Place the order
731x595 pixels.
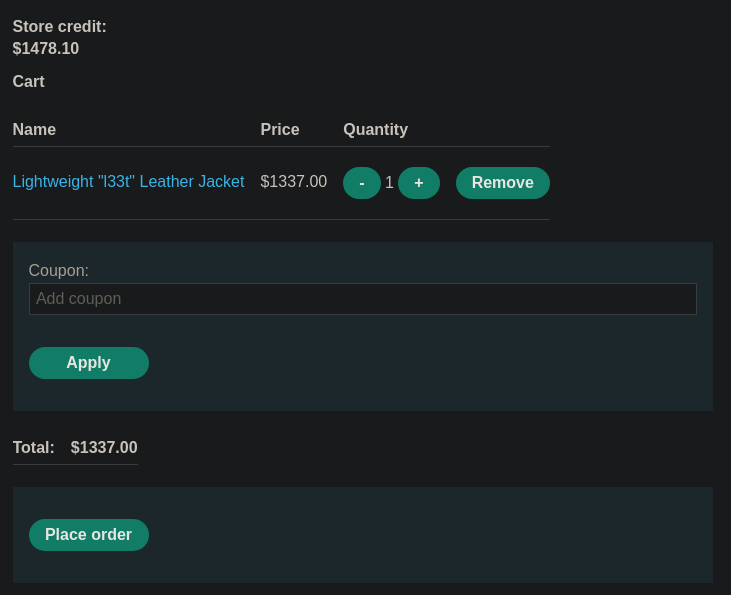click(89, 535)
